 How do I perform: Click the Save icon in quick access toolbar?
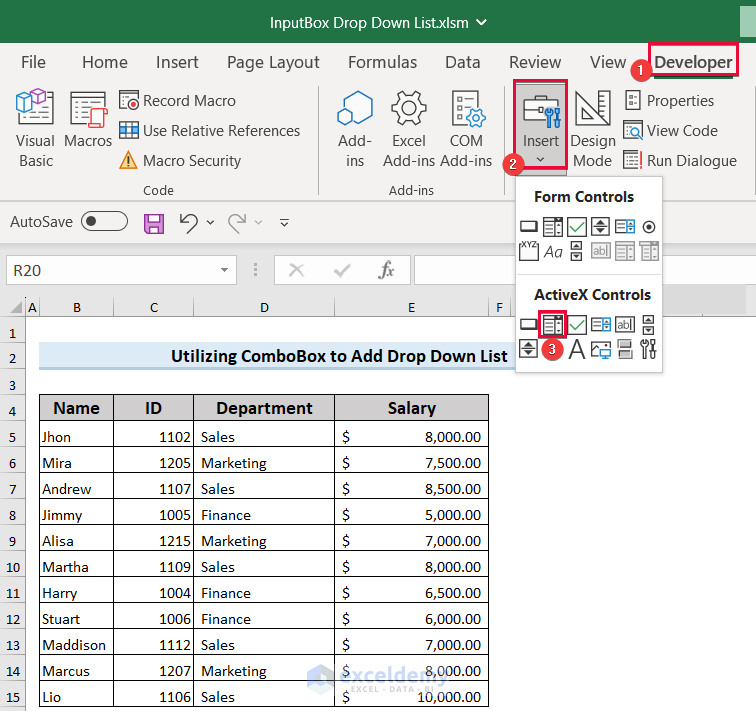coord(154,222)
